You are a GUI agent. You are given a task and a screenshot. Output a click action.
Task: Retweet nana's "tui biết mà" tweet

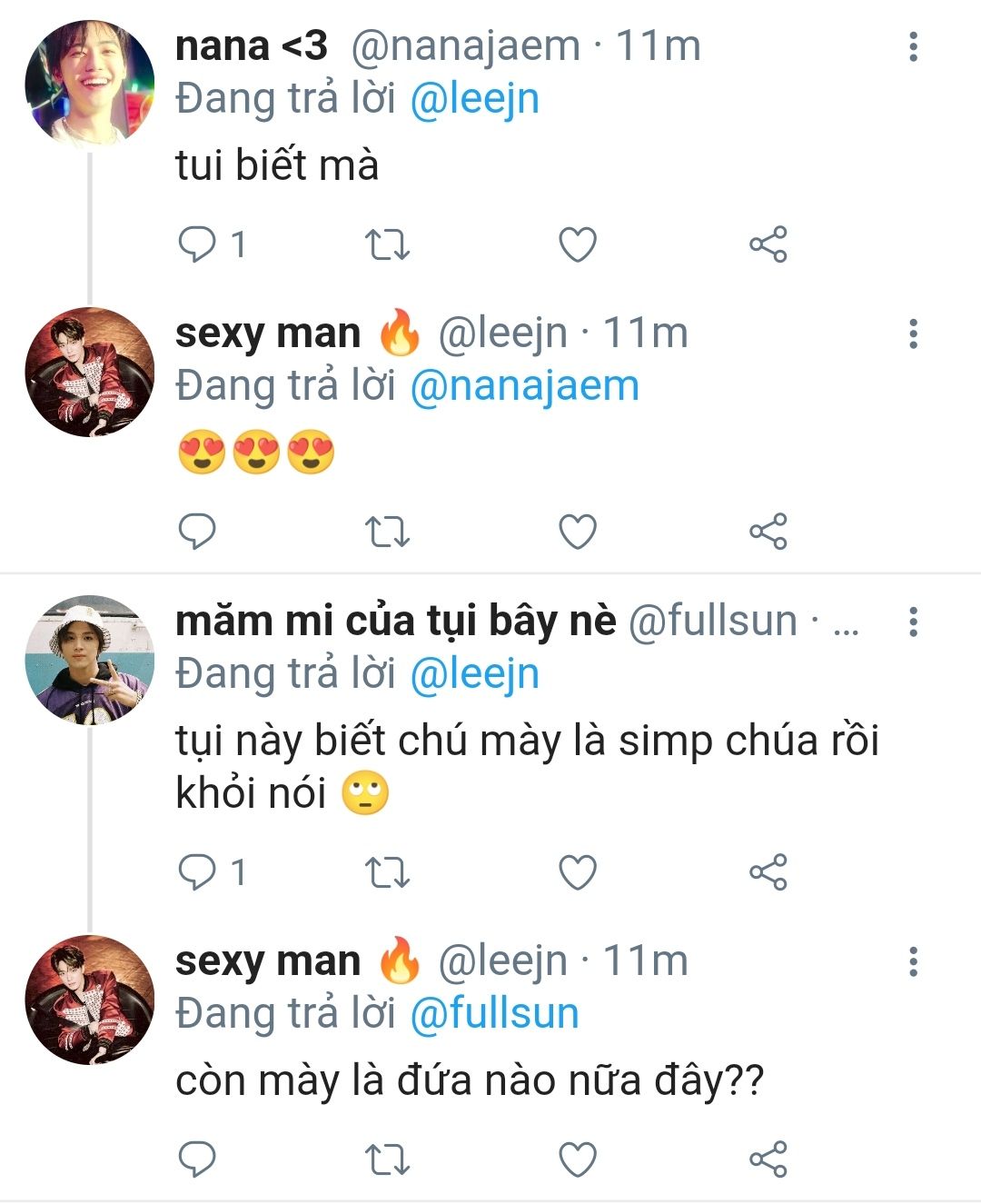387,244
